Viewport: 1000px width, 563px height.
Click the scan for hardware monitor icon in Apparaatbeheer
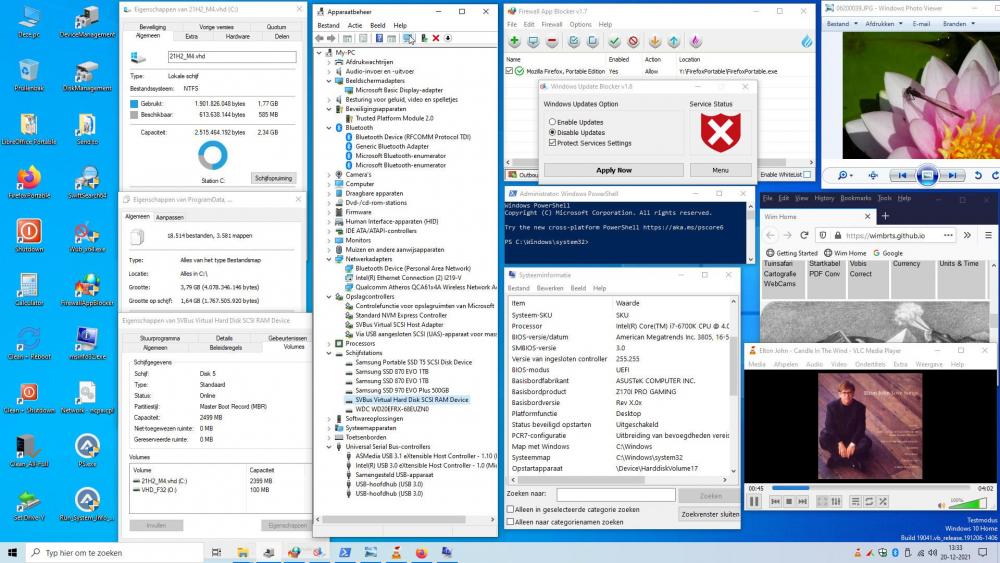[408, 38]
